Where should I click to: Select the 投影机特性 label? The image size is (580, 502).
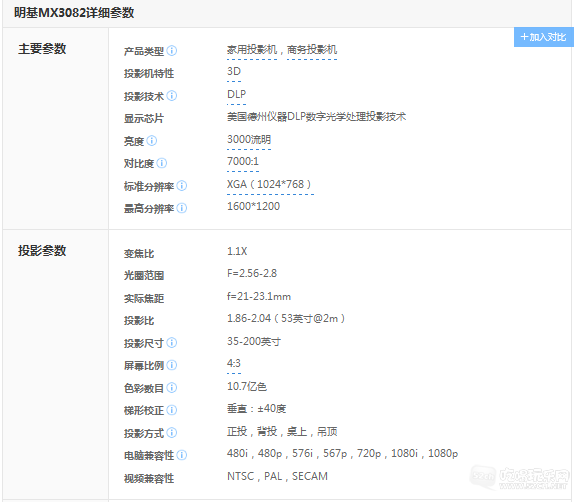(149, 73)
